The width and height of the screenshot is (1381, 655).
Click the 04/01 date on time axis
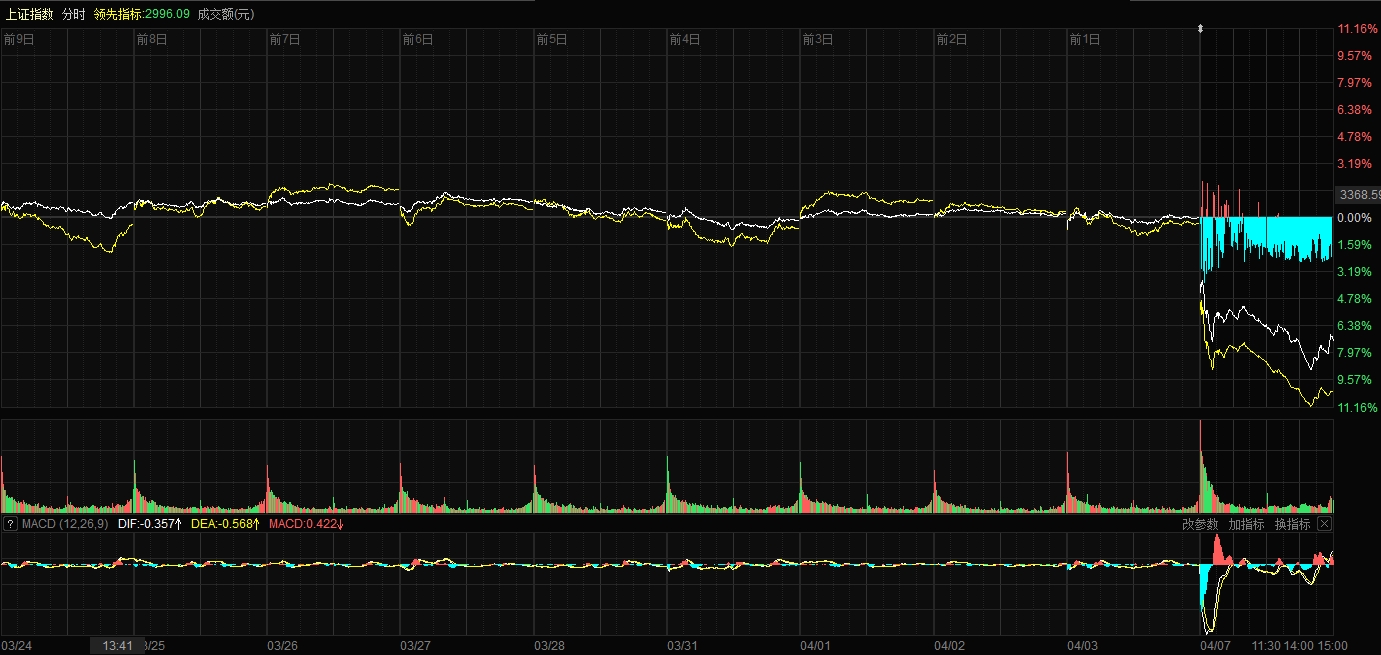coord(816,646)
